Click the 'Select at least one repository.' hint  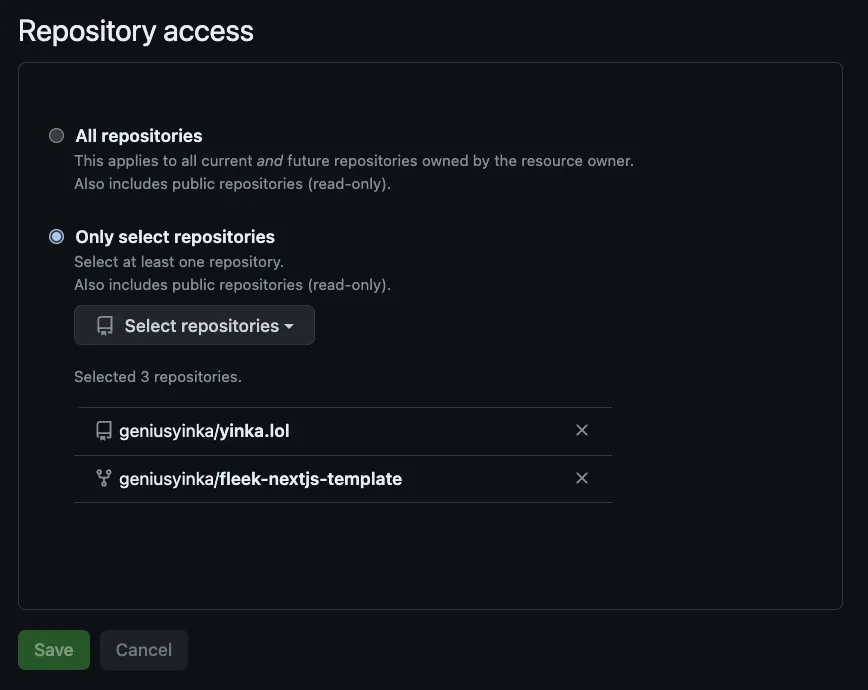pyautogui.click(x=179, y=262)
